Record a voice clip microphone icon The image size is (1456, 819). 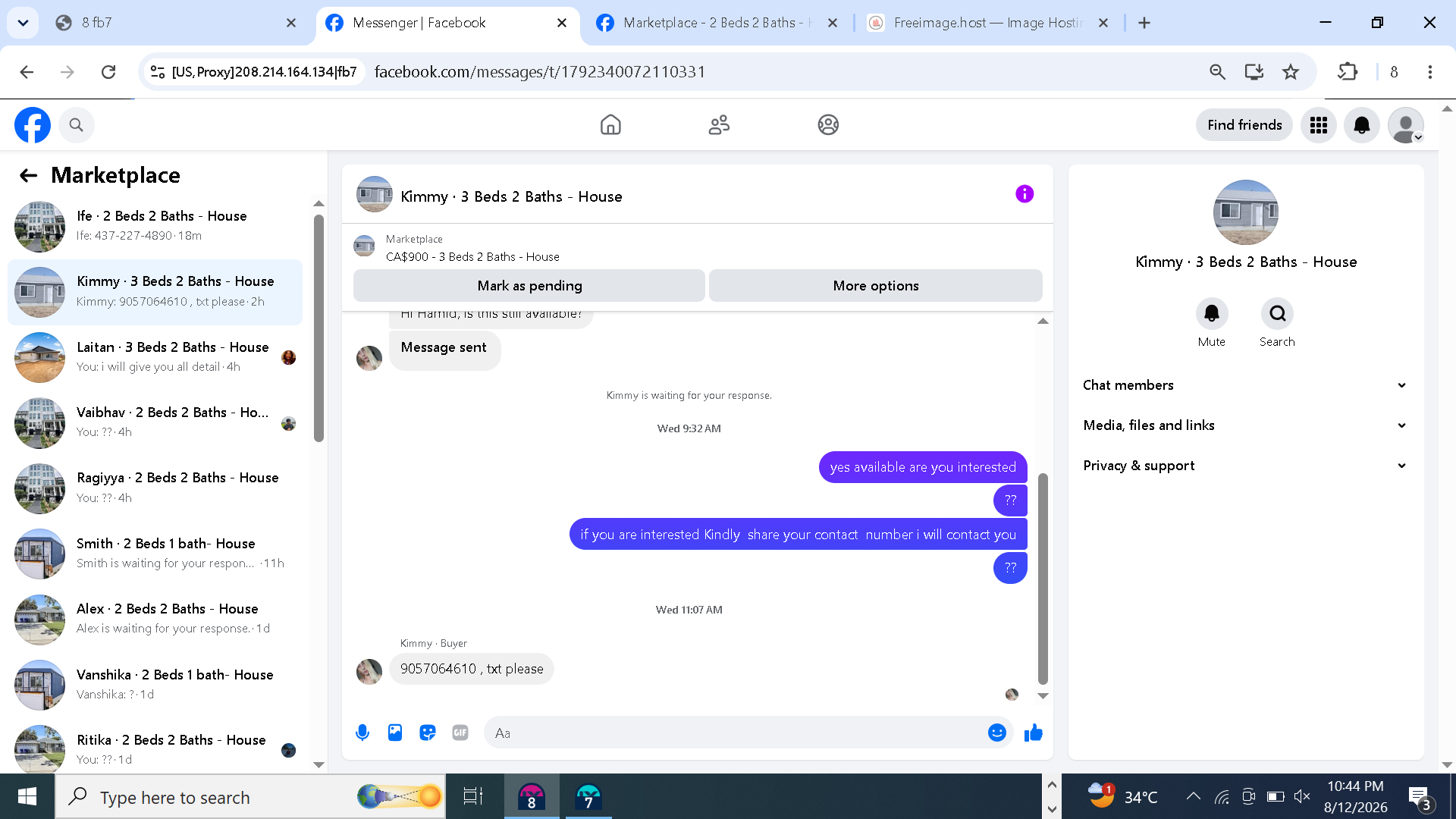362,733
